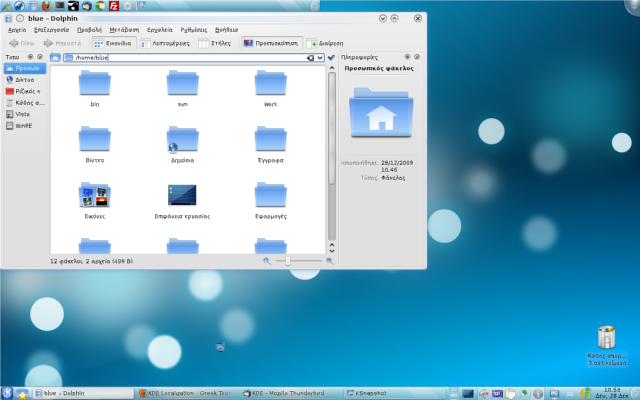Click the file view vertical scrollbar
This screenshot has width=640, height=400.
[x=332, y=155]
